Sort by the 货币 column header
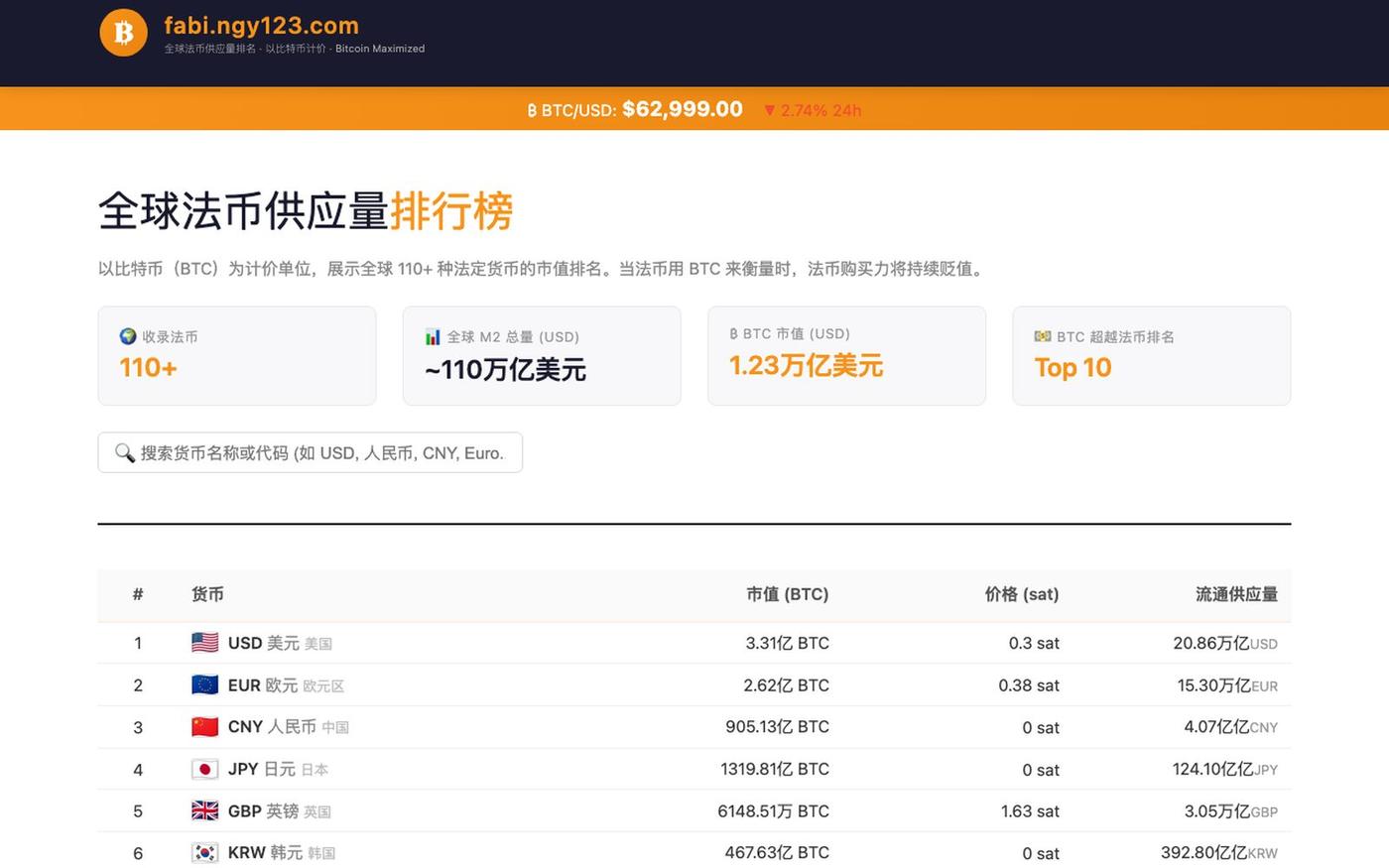 (207, 594)
